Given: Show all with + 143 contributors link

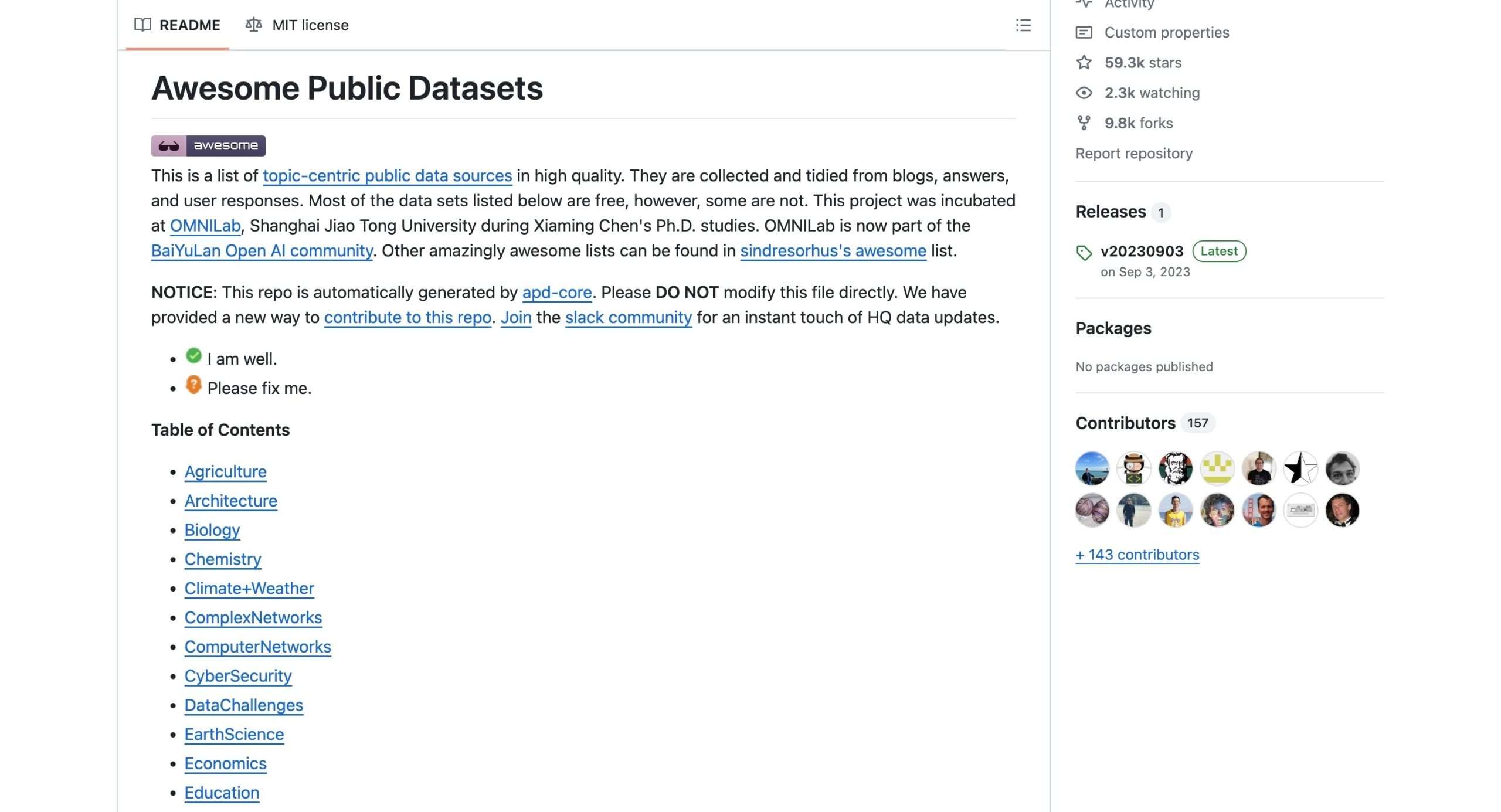Looking at the screenshot, I should [x=1137, y=555].
